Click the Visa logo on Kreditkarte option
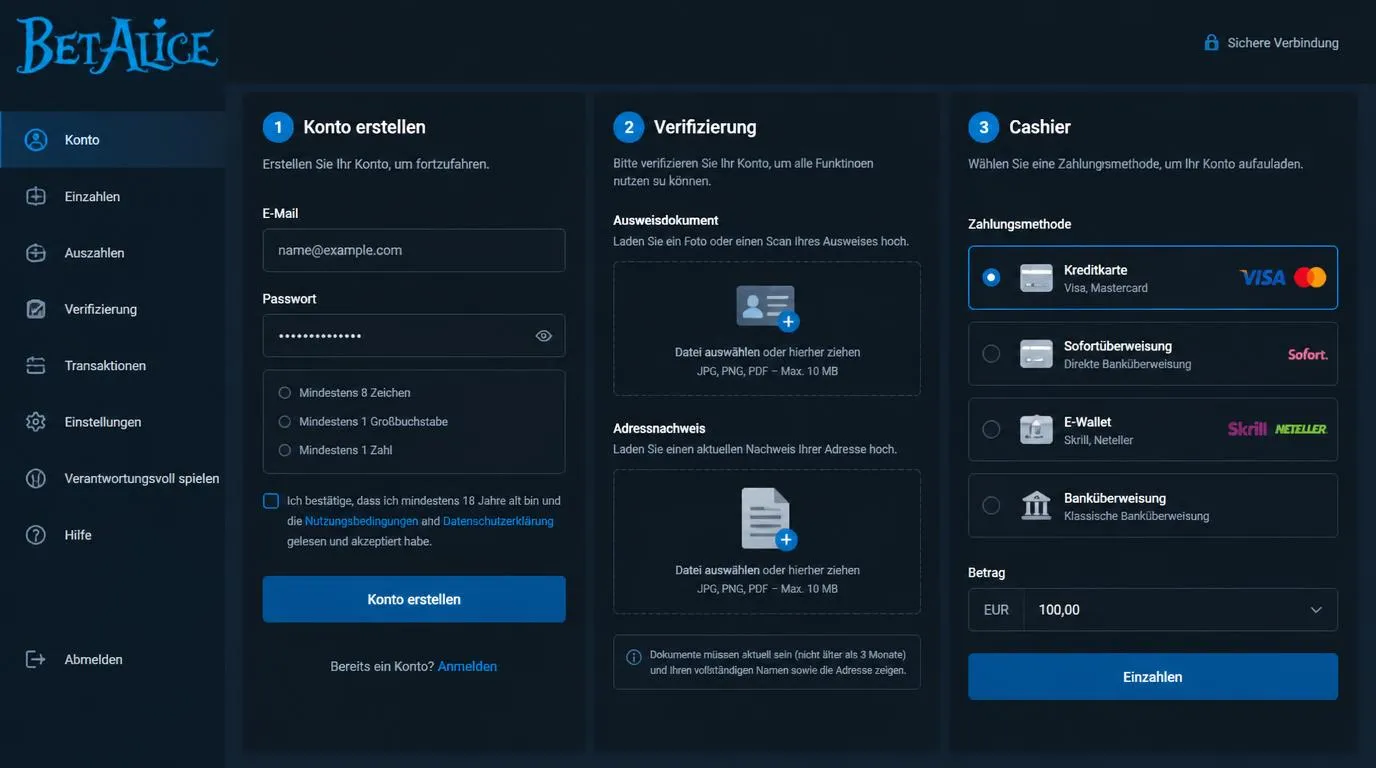Screen dimensions: 1376x768 tap(1262, 278)
